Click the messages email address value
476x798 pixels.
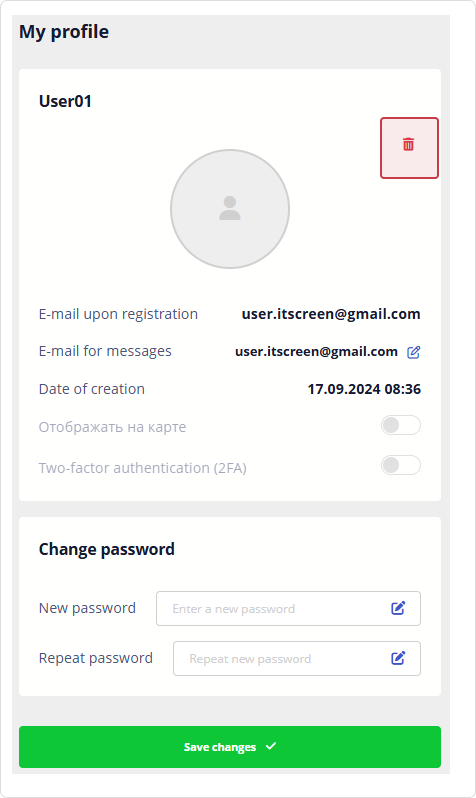tap(316, 351)
